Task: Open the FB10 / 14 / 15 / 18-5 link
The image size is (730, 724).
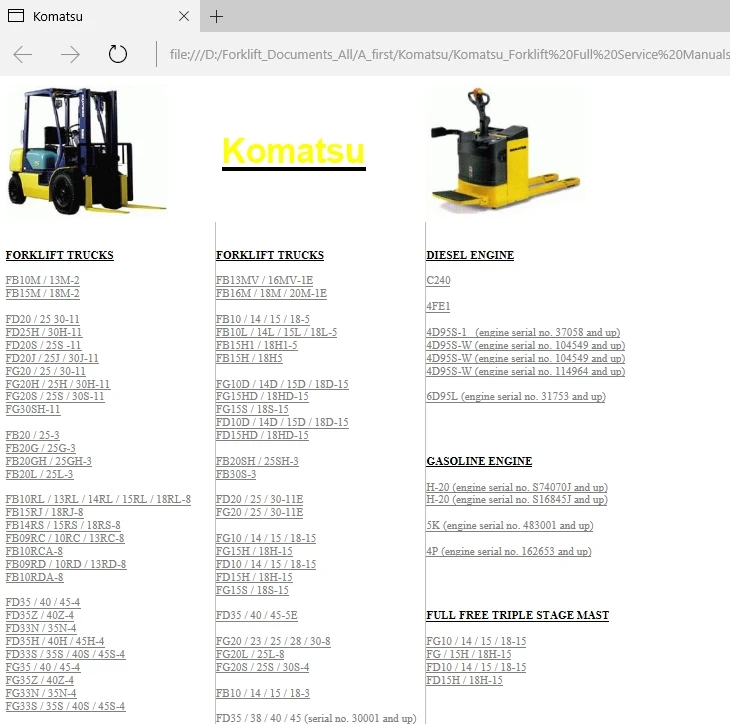Action: tap(263, 319)
